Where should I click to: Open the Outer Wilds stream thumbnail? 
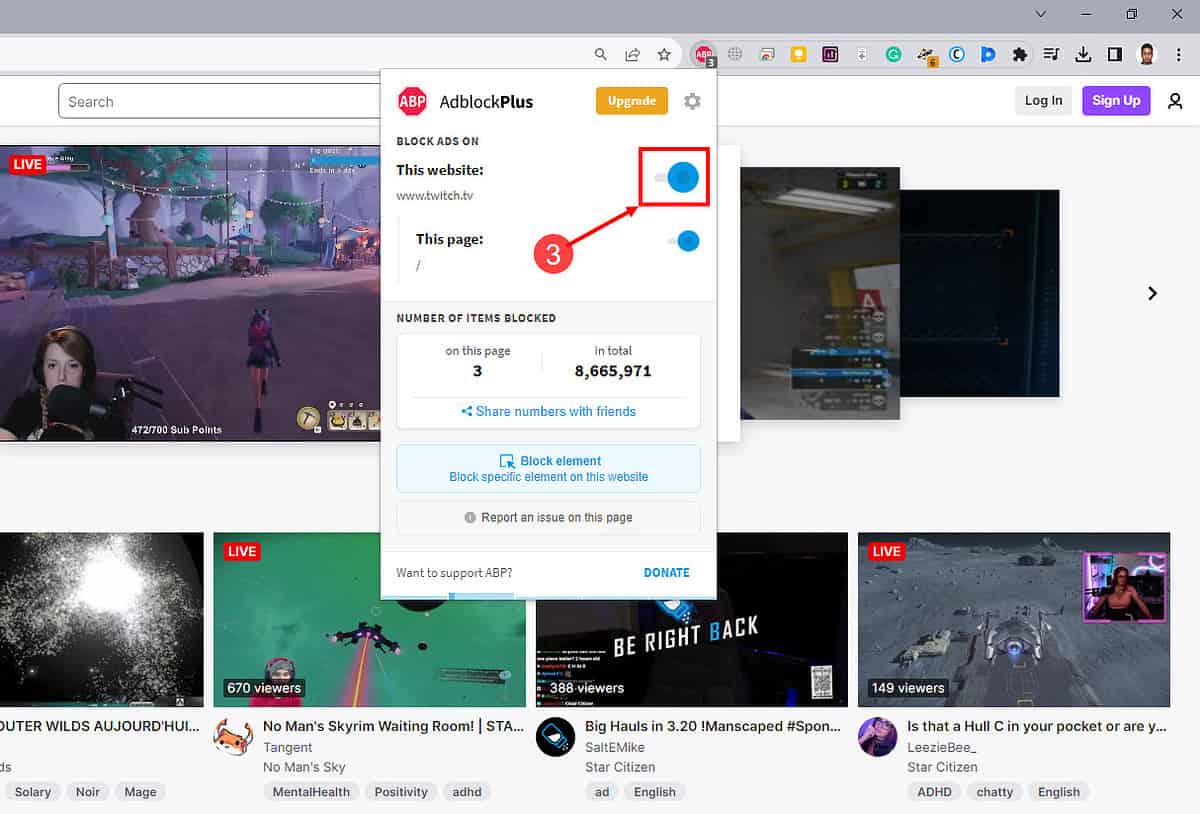coord(101,620)
